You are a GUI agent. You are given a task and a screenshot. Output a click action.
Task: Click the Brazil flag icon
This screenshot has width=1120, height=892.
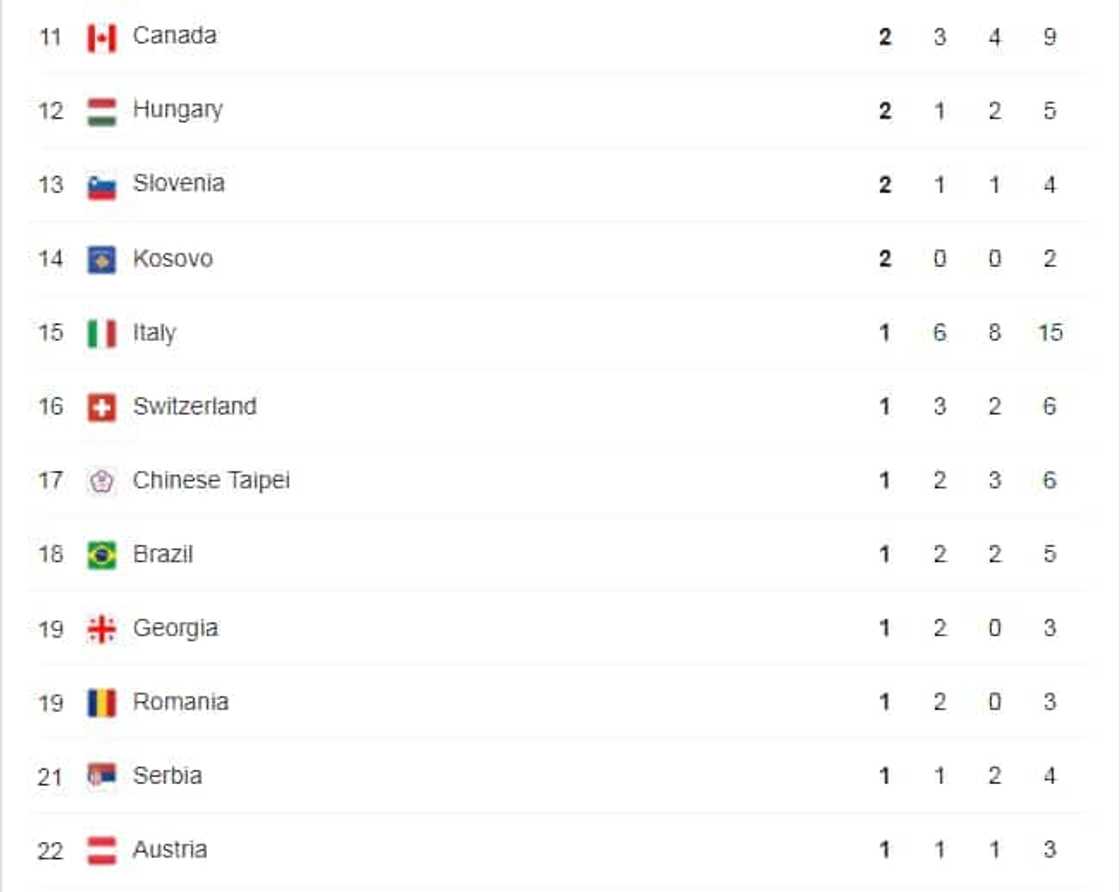101,555
